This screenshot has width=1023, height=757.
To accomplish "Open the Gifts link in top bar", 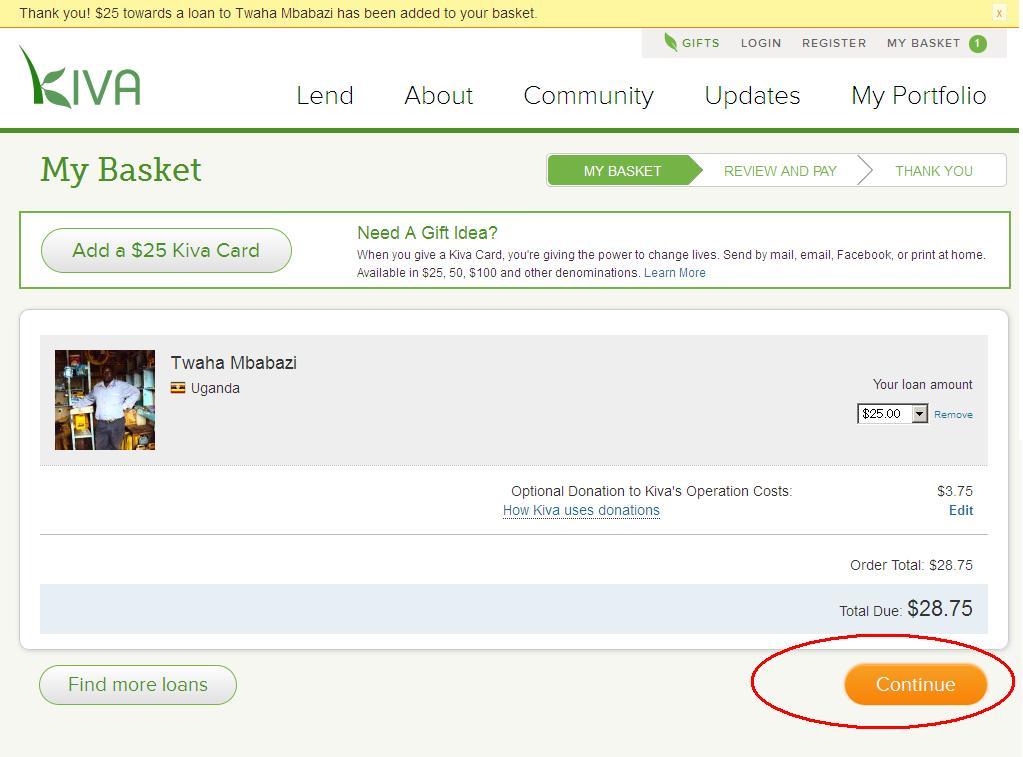I will coord(700,43).
